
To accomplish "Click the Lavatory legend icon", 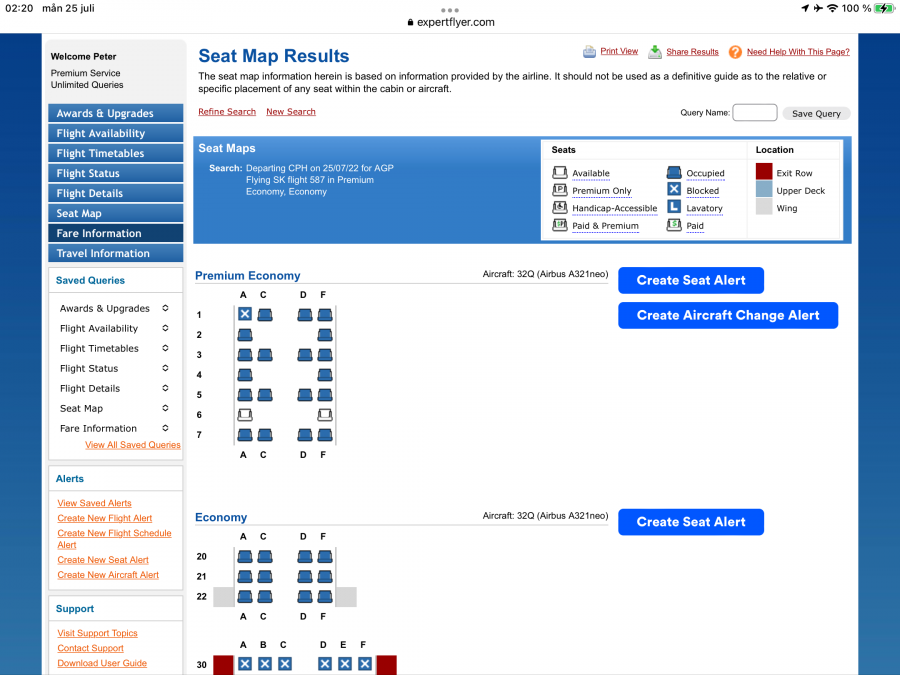I will (674, 208).
